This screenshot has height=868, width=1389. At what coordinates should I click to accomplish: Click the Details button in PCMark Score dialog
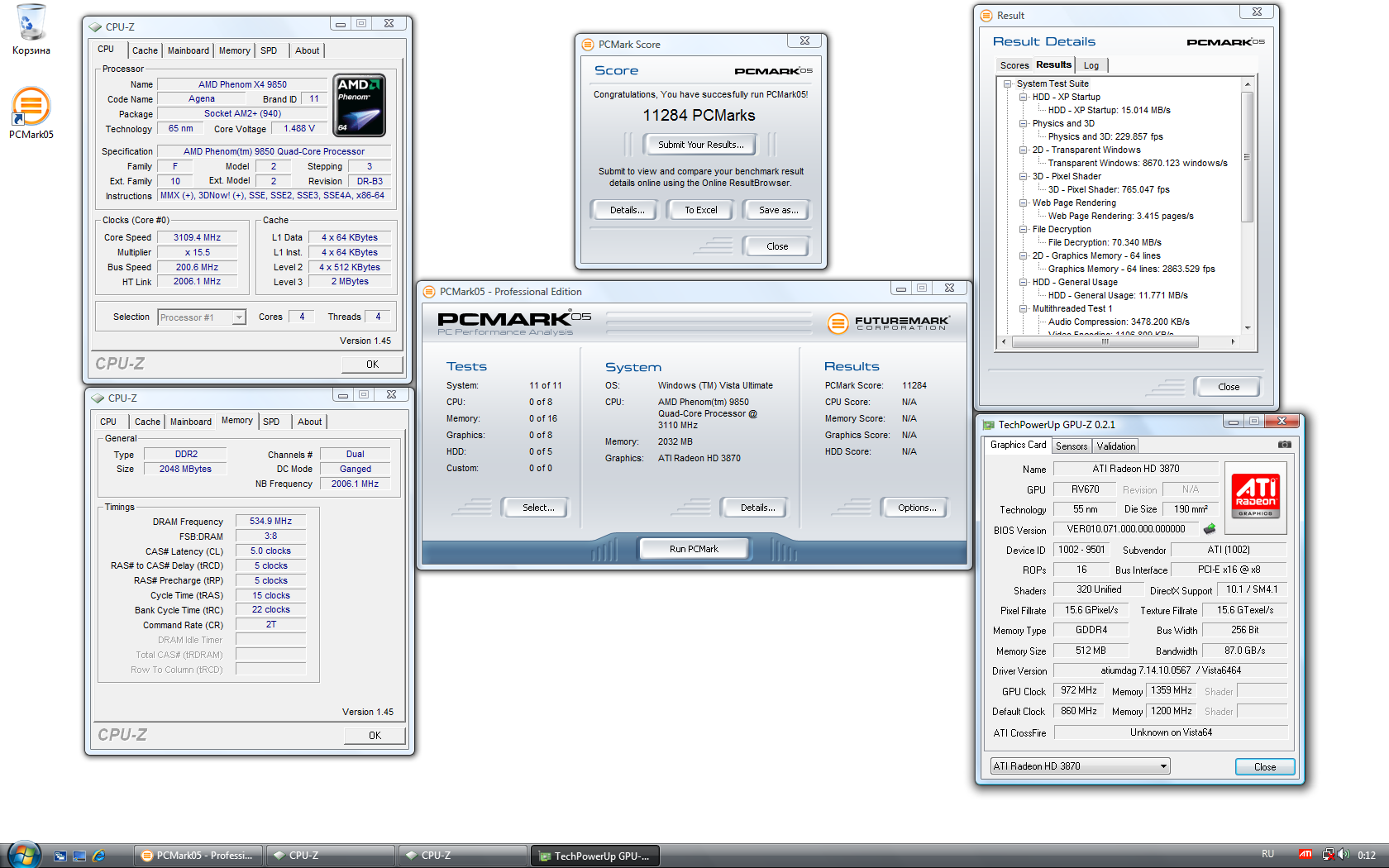627,210
